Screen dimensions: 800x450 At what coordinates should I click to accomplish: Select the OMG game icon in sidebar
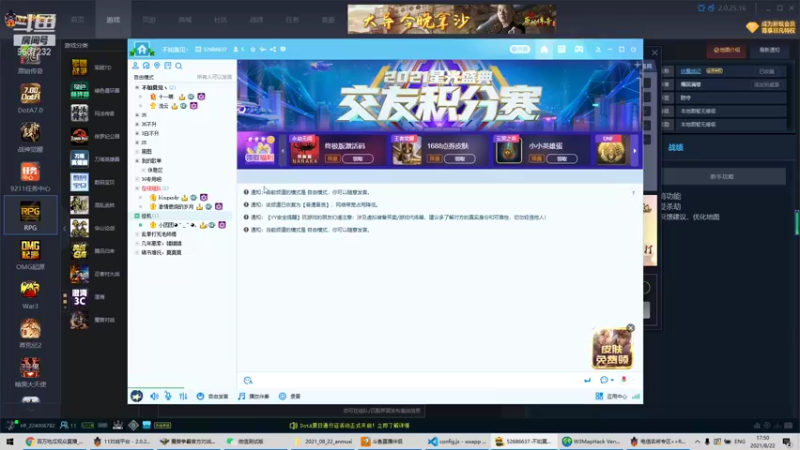30,251
